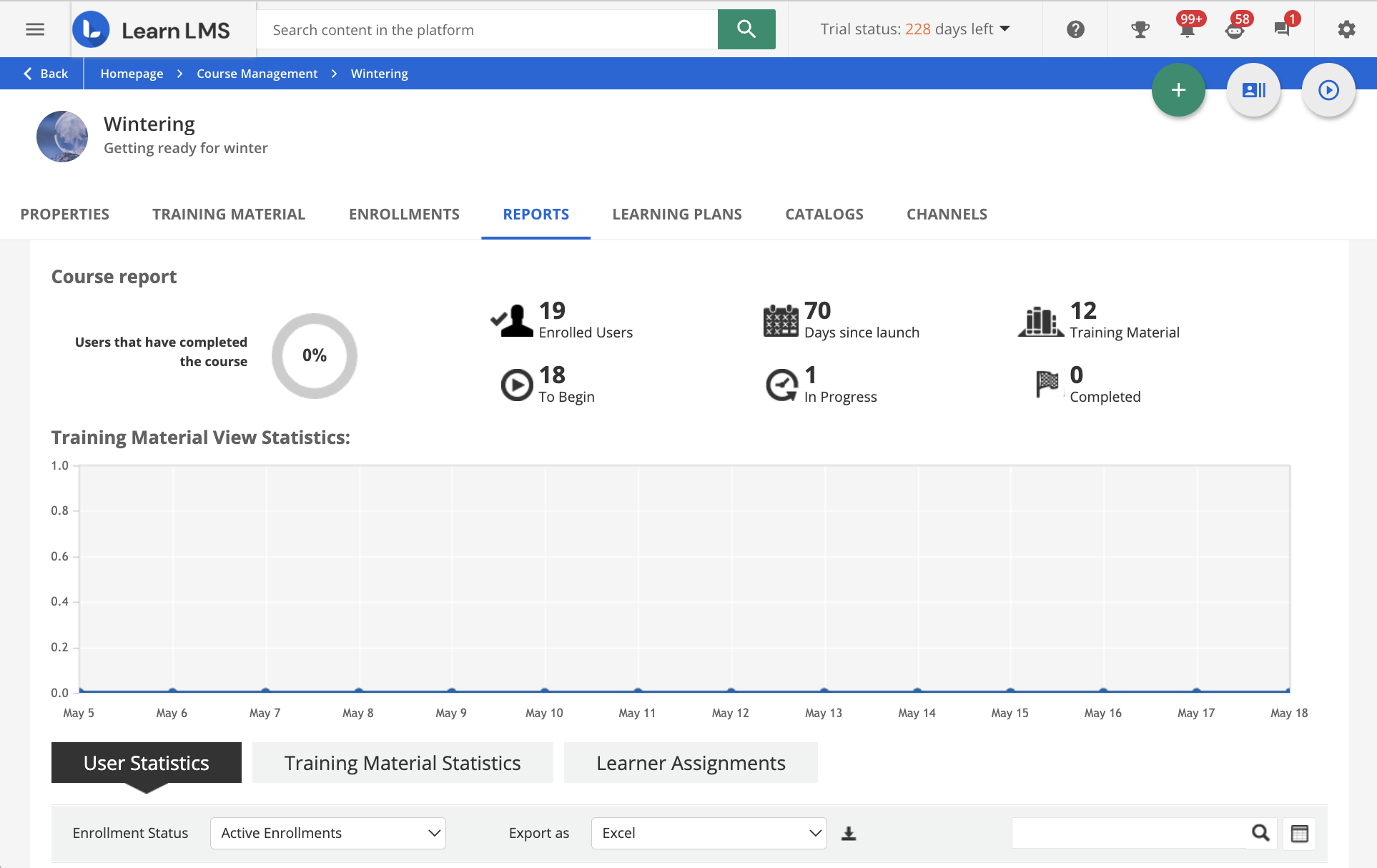
Task: Launch course preview with the play icon
Action: click(1328, 89)
